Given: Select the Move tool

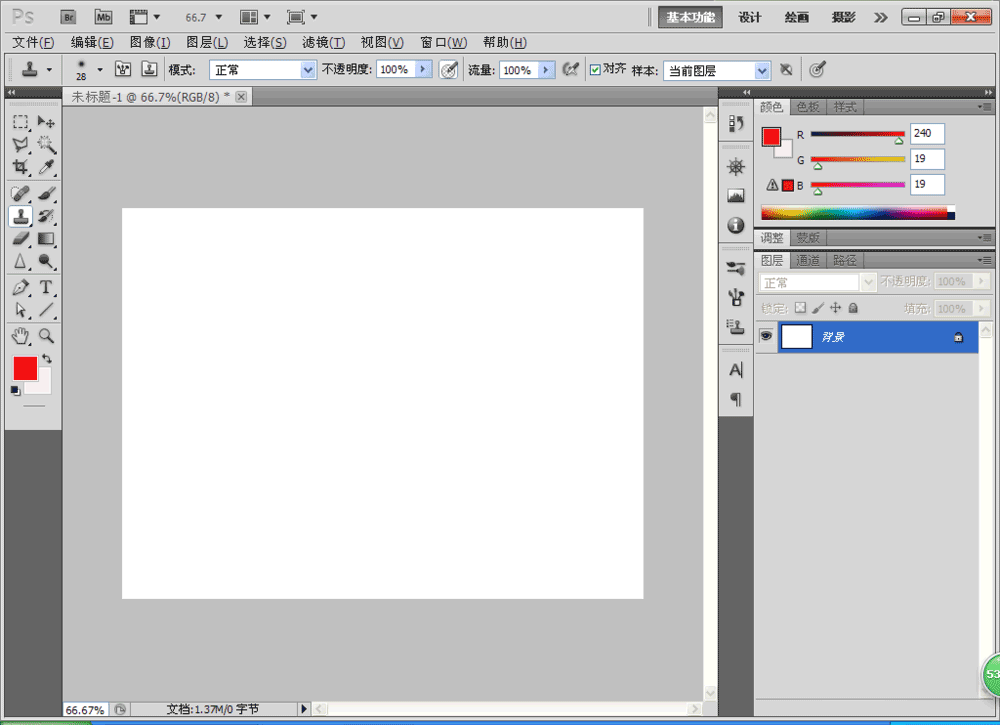Looking at the screenshot, I should point(46,121).
